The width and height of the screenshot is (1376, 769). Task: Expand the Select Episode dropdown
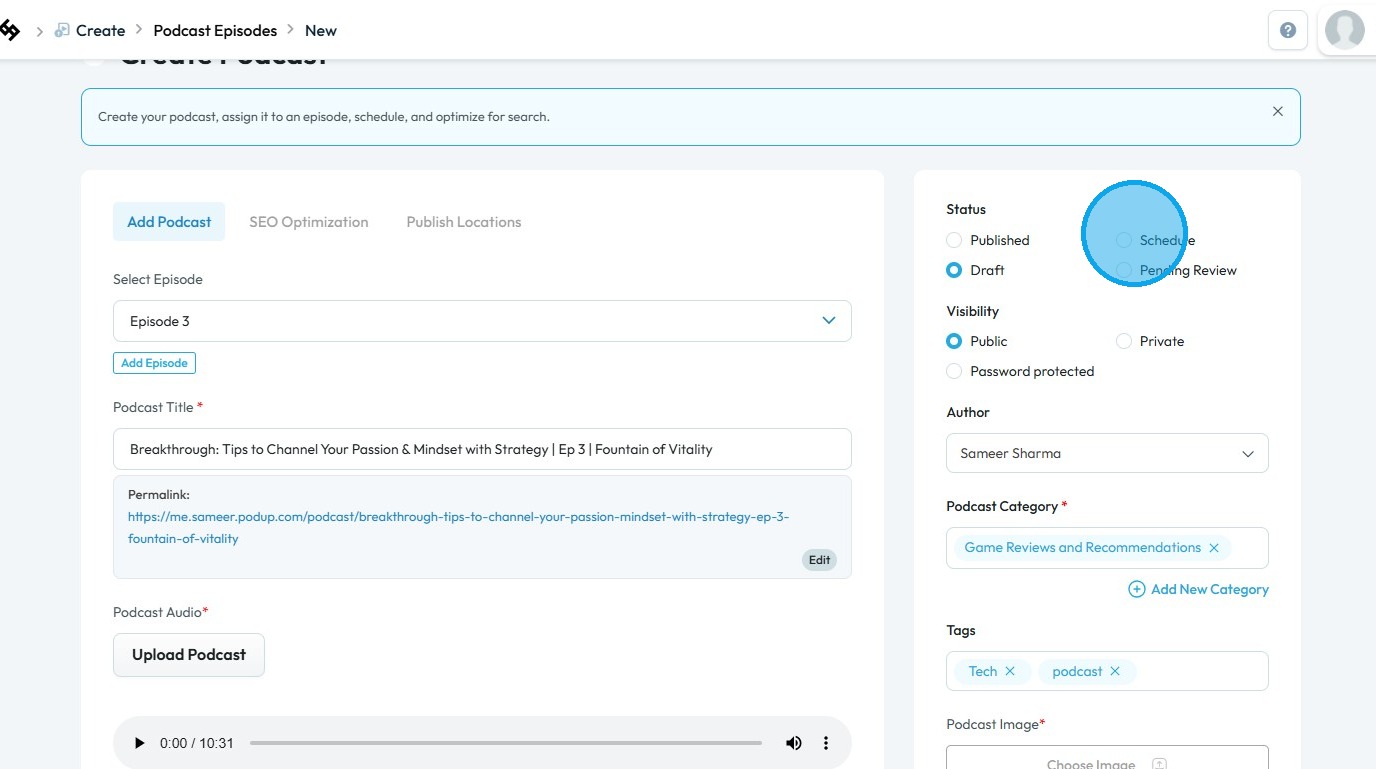(x=482, y=321)
